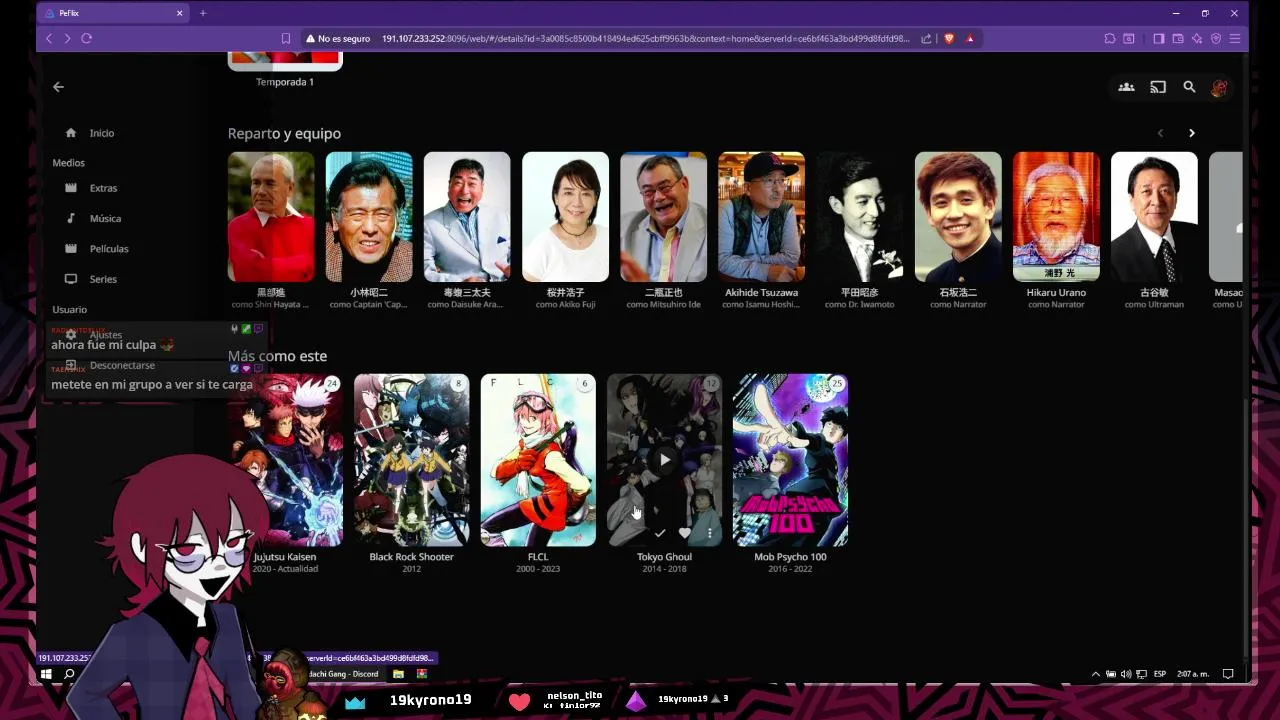Open cast member 小林昭二 photo
1280x720 pixels.
click(x=369, y=217)
